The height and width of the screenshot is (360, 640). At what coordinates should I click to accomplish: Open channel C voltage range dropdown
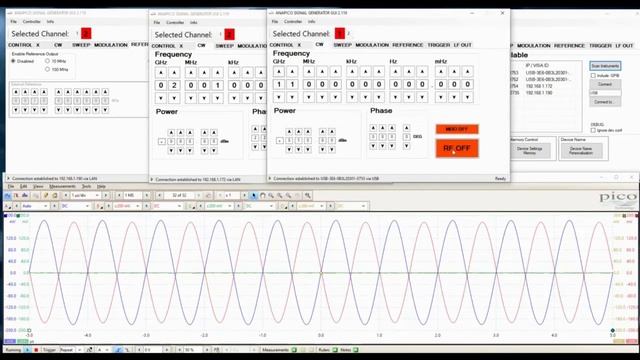pos(218,206)
